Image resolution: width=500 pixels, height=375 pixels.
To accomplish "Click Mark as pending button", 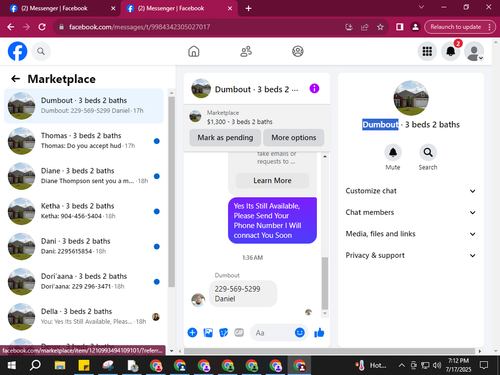I will click(225, 138).
